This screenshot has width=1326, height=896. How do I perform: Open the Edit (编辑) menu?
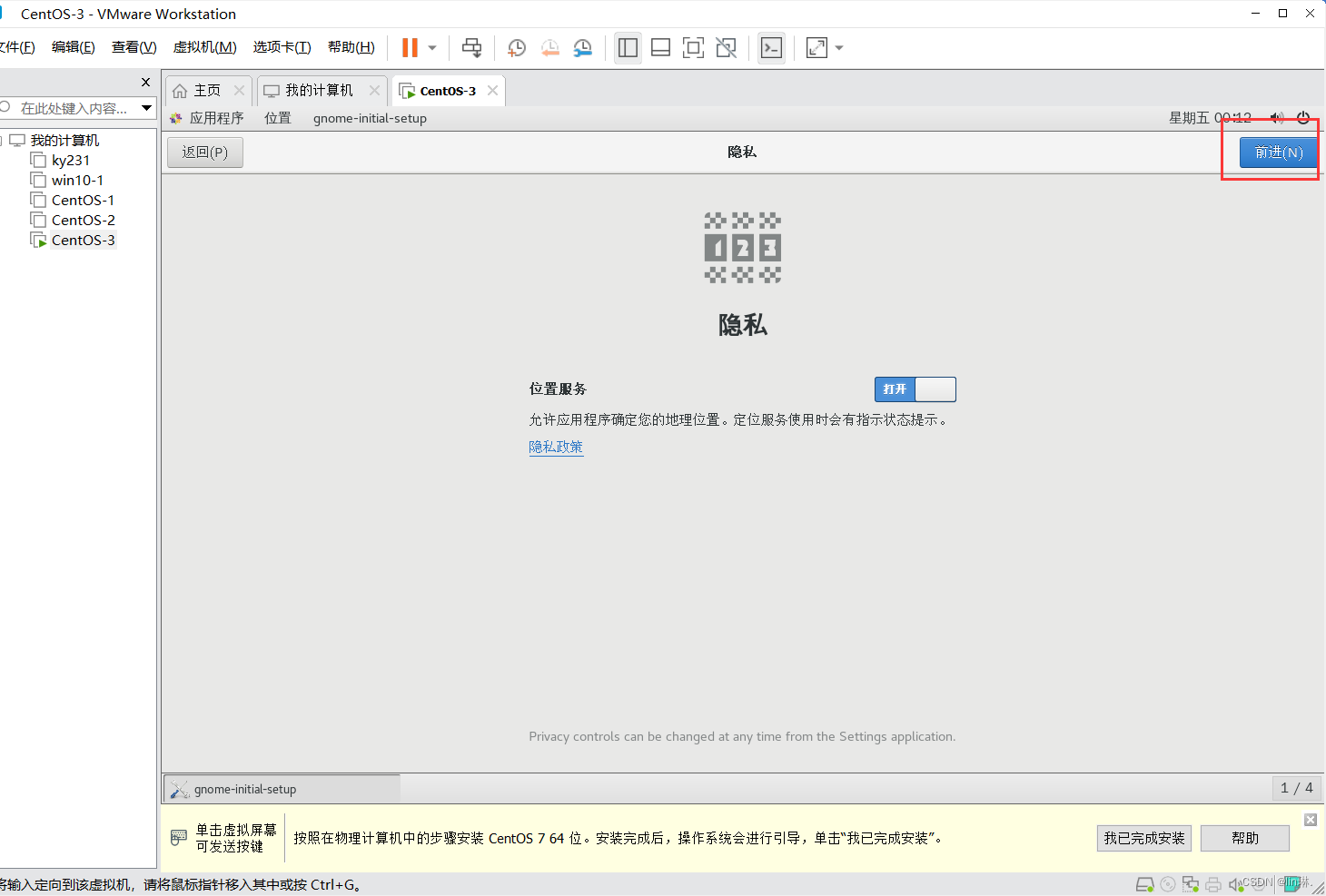74,47
